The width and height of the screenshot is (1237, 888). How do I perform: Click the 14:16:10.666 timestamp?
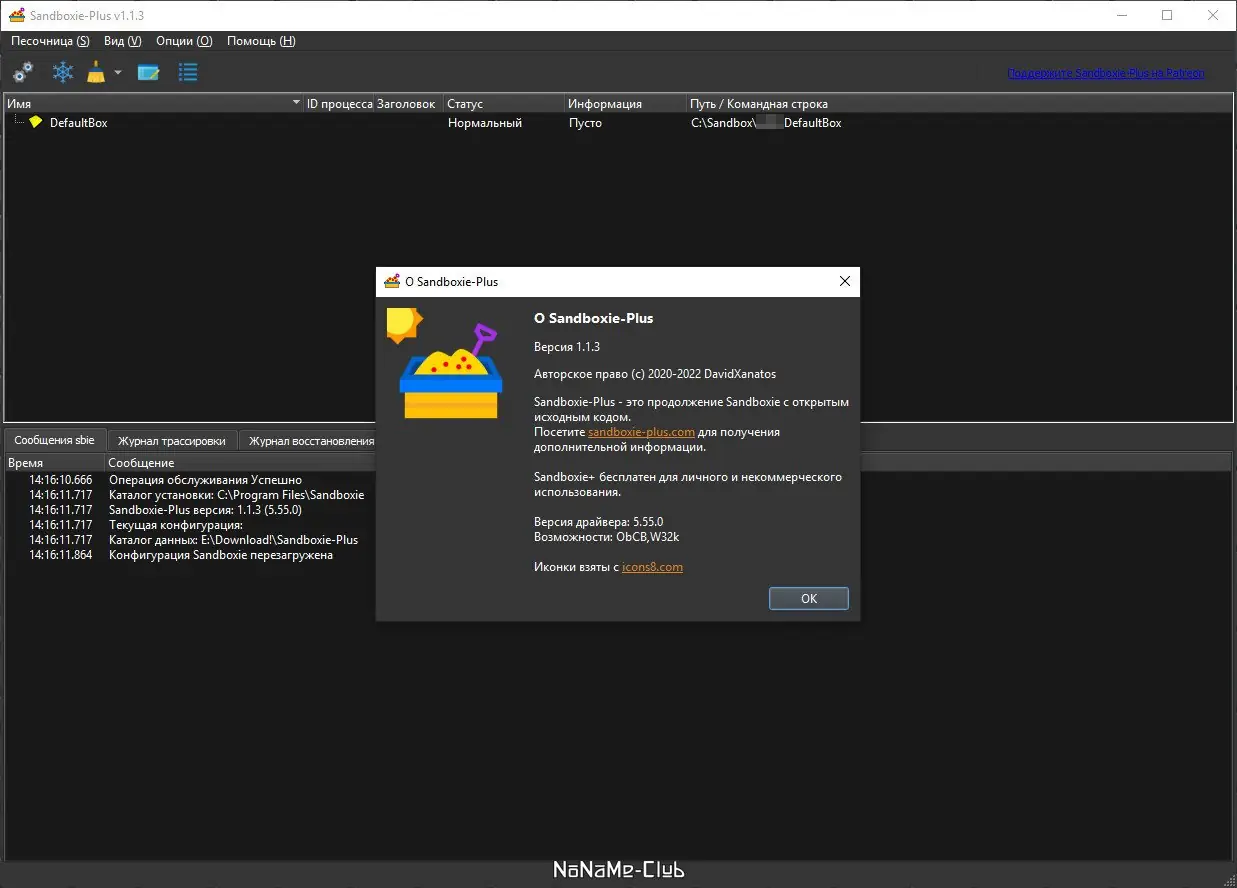click(x=60, y=480)
